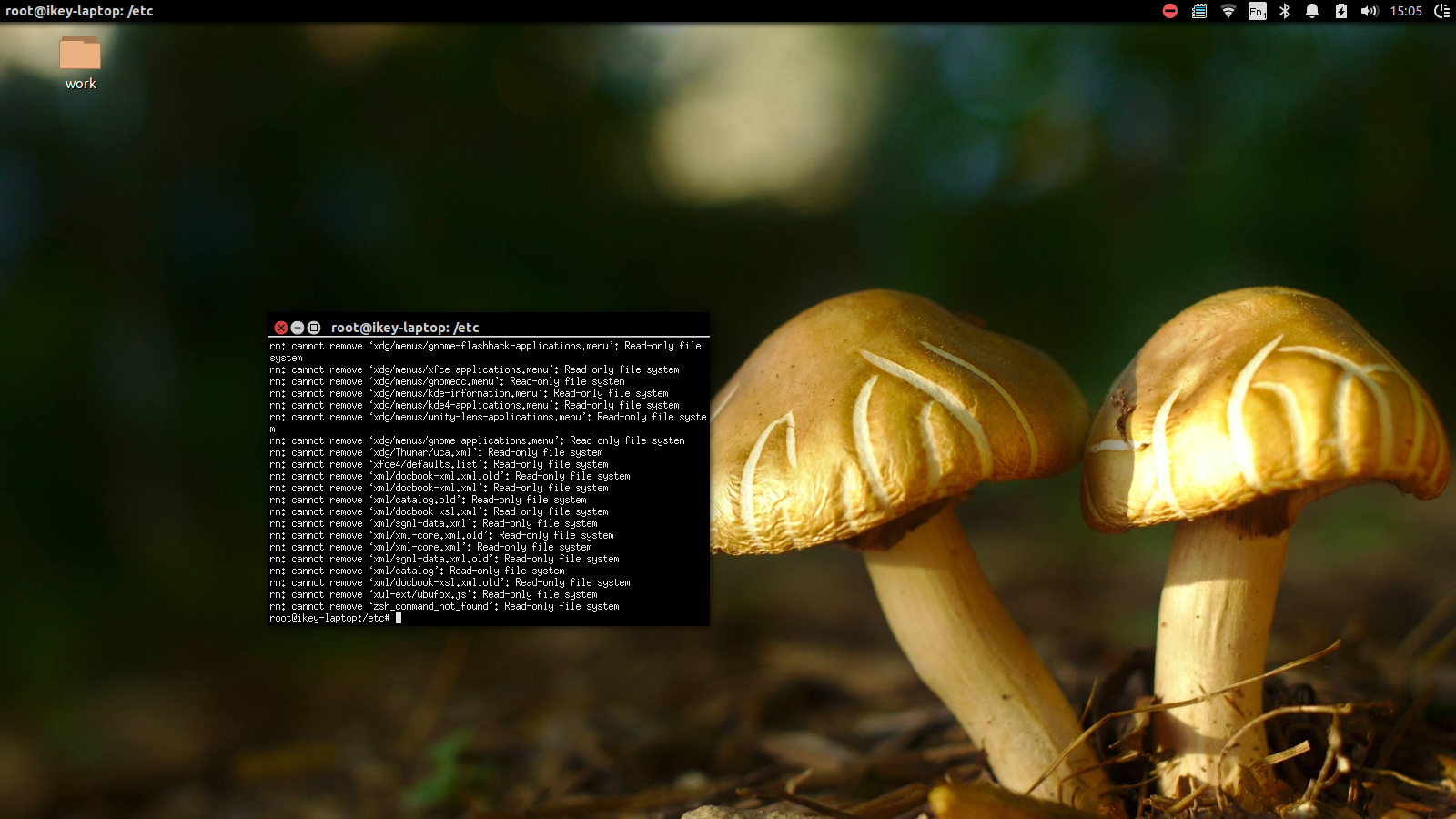Open the En keyboard layout indicator

tap(1257, 11)
